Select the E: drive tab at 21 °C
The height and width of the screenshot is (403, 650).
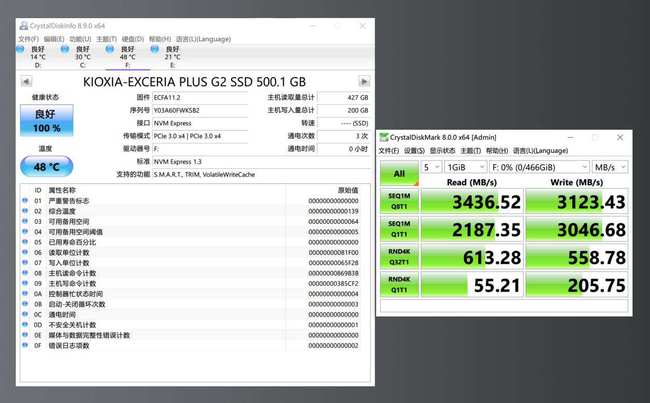(x=172, y=57)
